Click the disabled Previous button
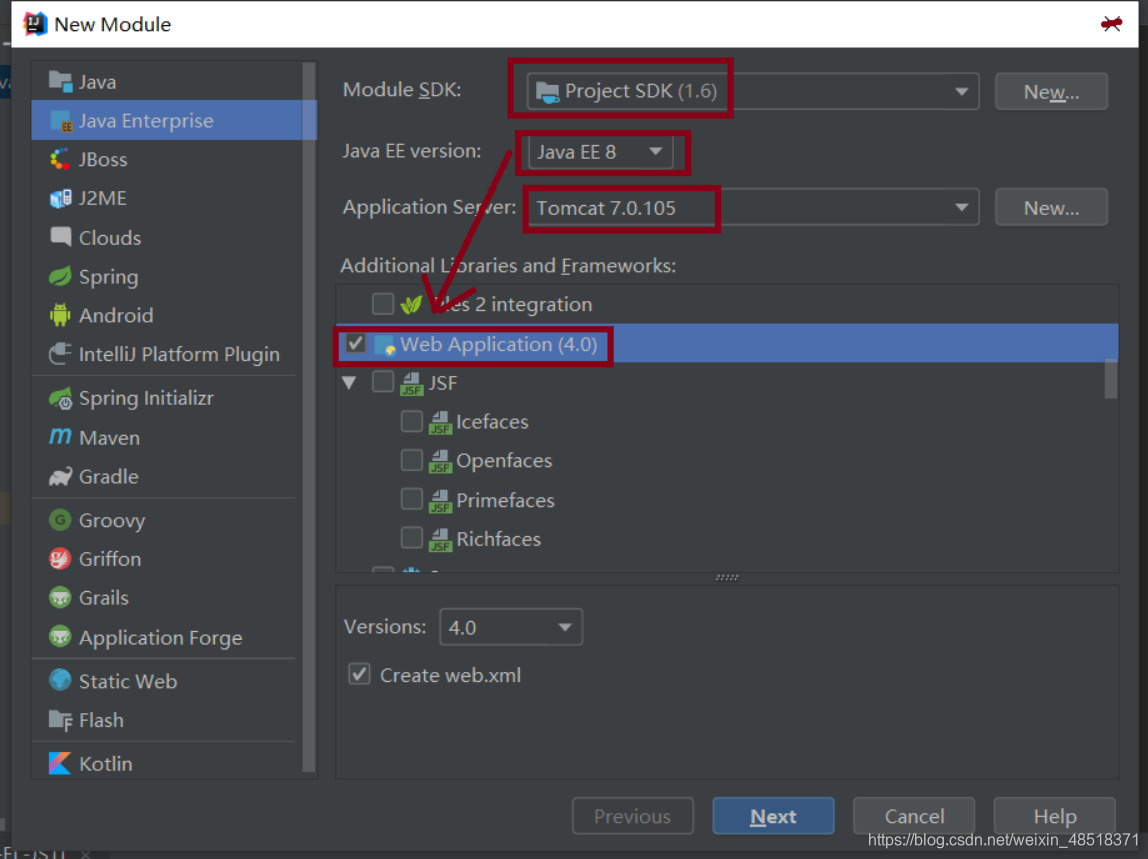The image size is (1148, 859). point(633,816)
